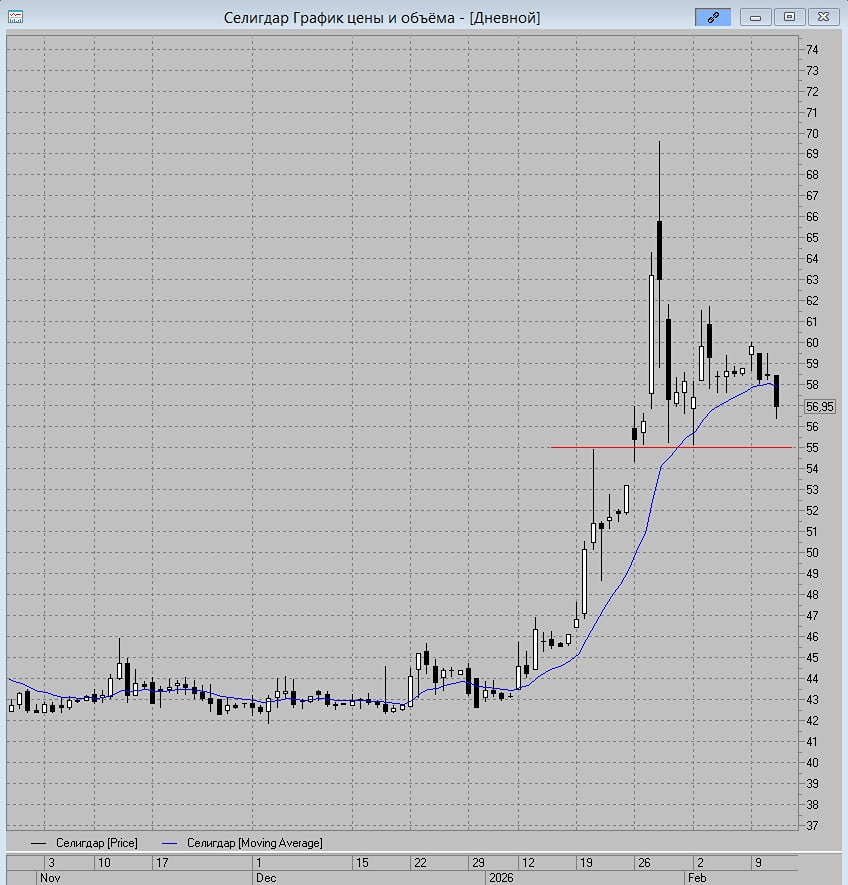Click the 2026 year label on time axis
This screenshot has height=885, width=848.
tap(501, 878)
